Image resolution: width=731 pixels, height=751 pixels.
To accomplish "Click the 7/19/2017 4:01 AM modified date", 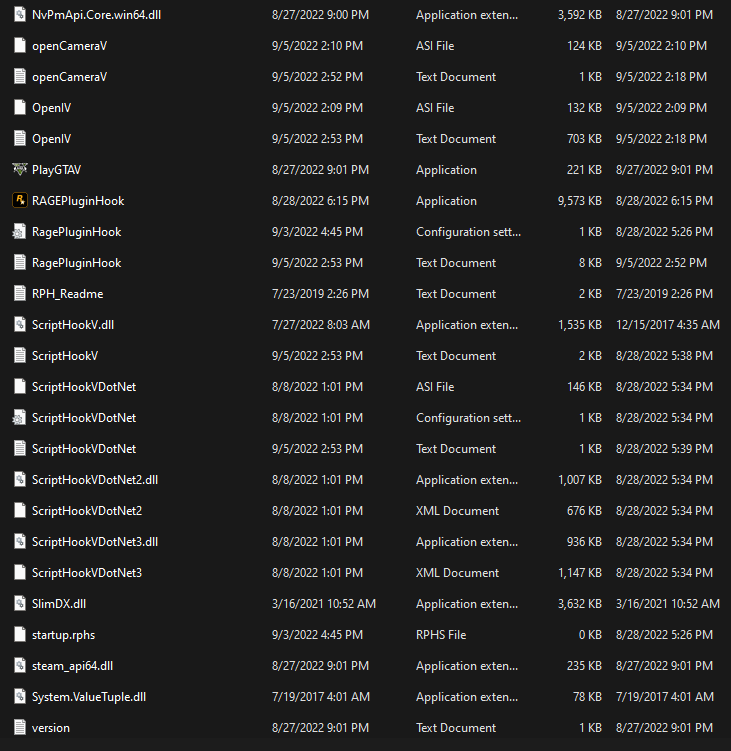I will coord(321,697).
